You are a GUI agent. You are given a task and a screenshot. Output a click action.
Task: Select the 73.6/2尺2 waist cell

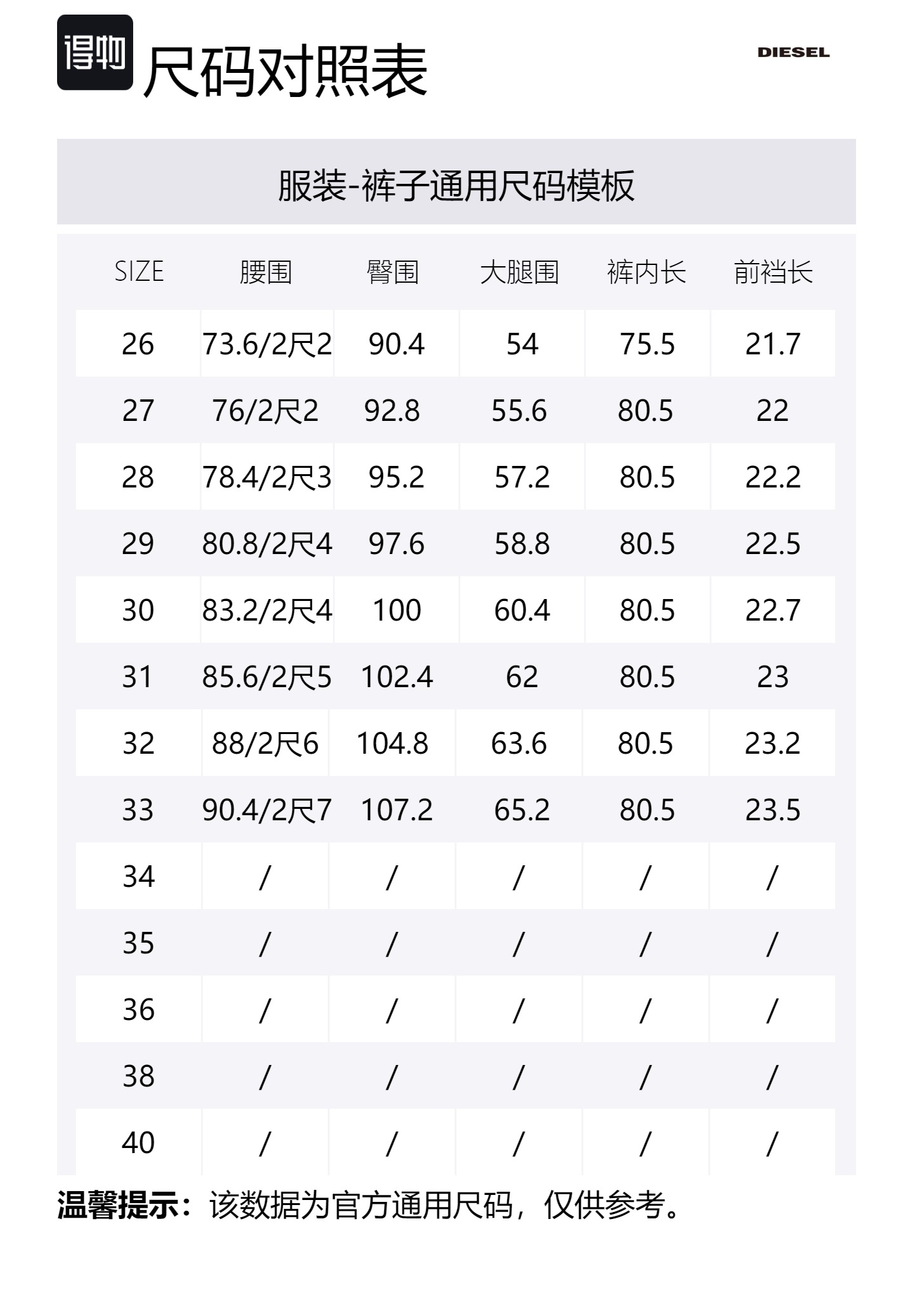pos(267,344)
